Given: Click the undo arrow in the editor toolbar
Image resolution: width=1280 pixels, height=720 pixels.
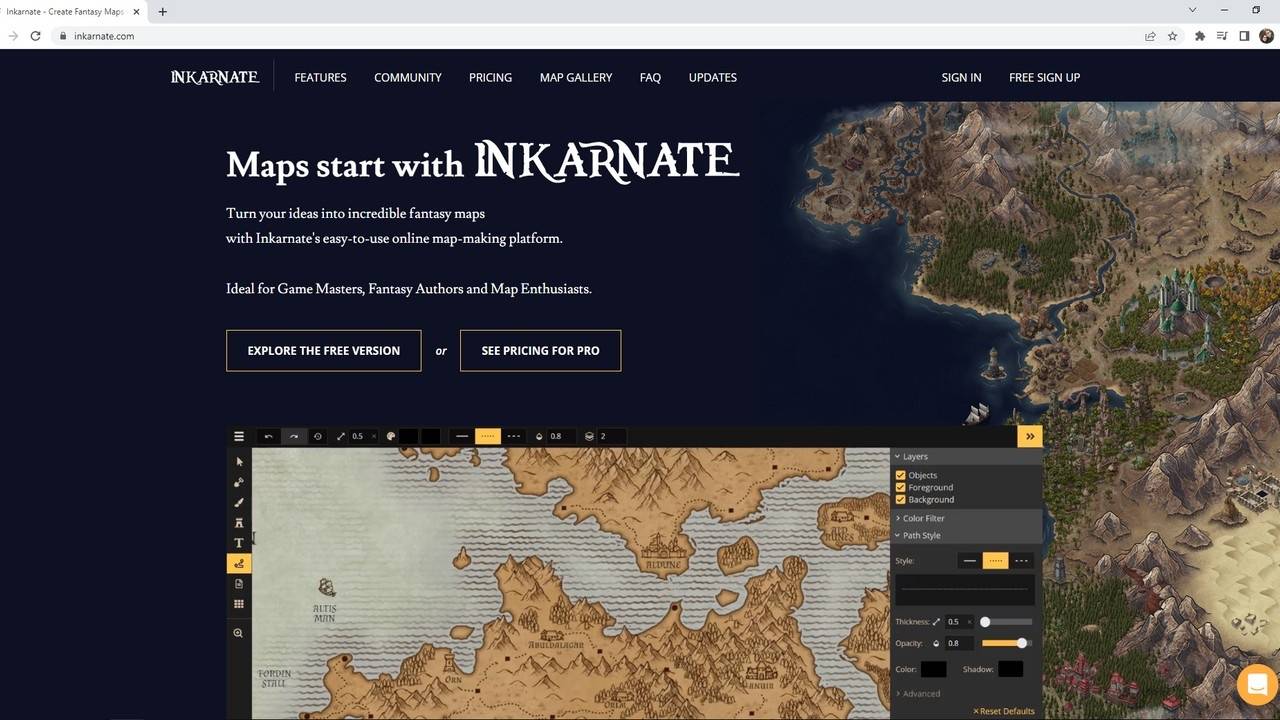Looking at the screenshot, I should (268, 436).
